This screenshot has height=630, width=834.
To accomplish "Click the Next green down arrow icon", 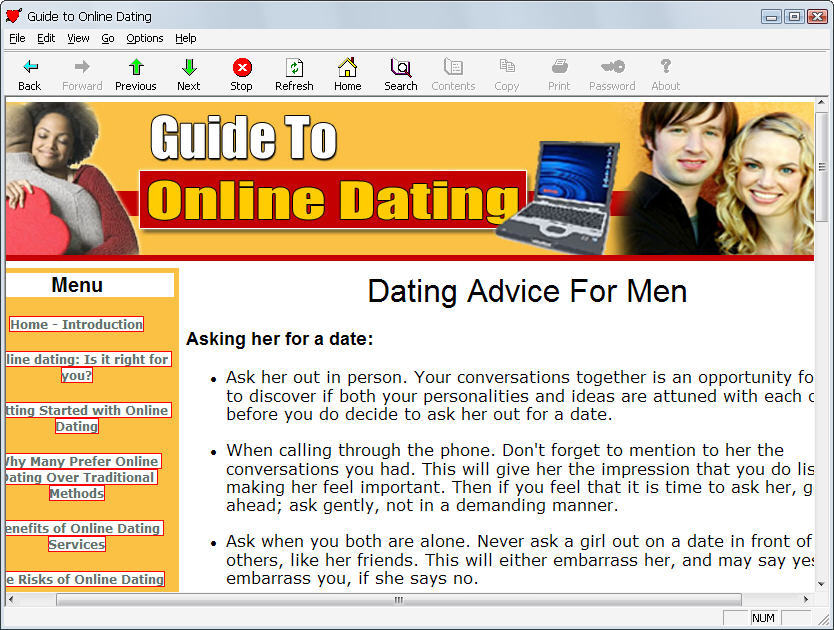I will pos(189,68).
